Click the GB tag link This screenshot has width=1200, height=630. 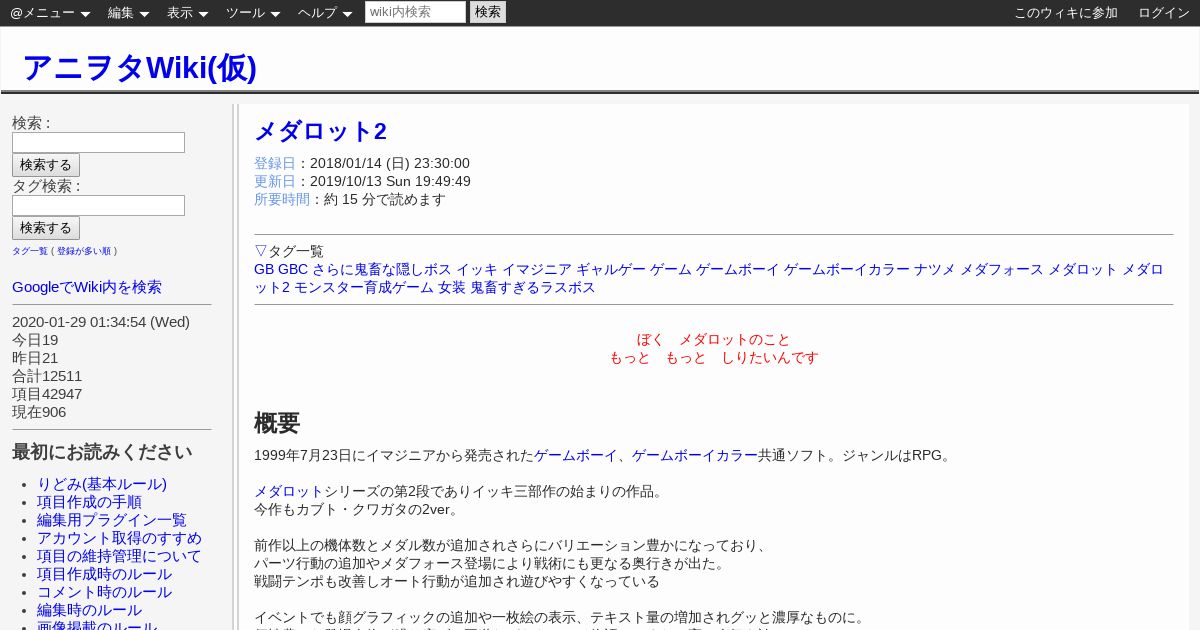pyautogui.click(x=264, y=269)
